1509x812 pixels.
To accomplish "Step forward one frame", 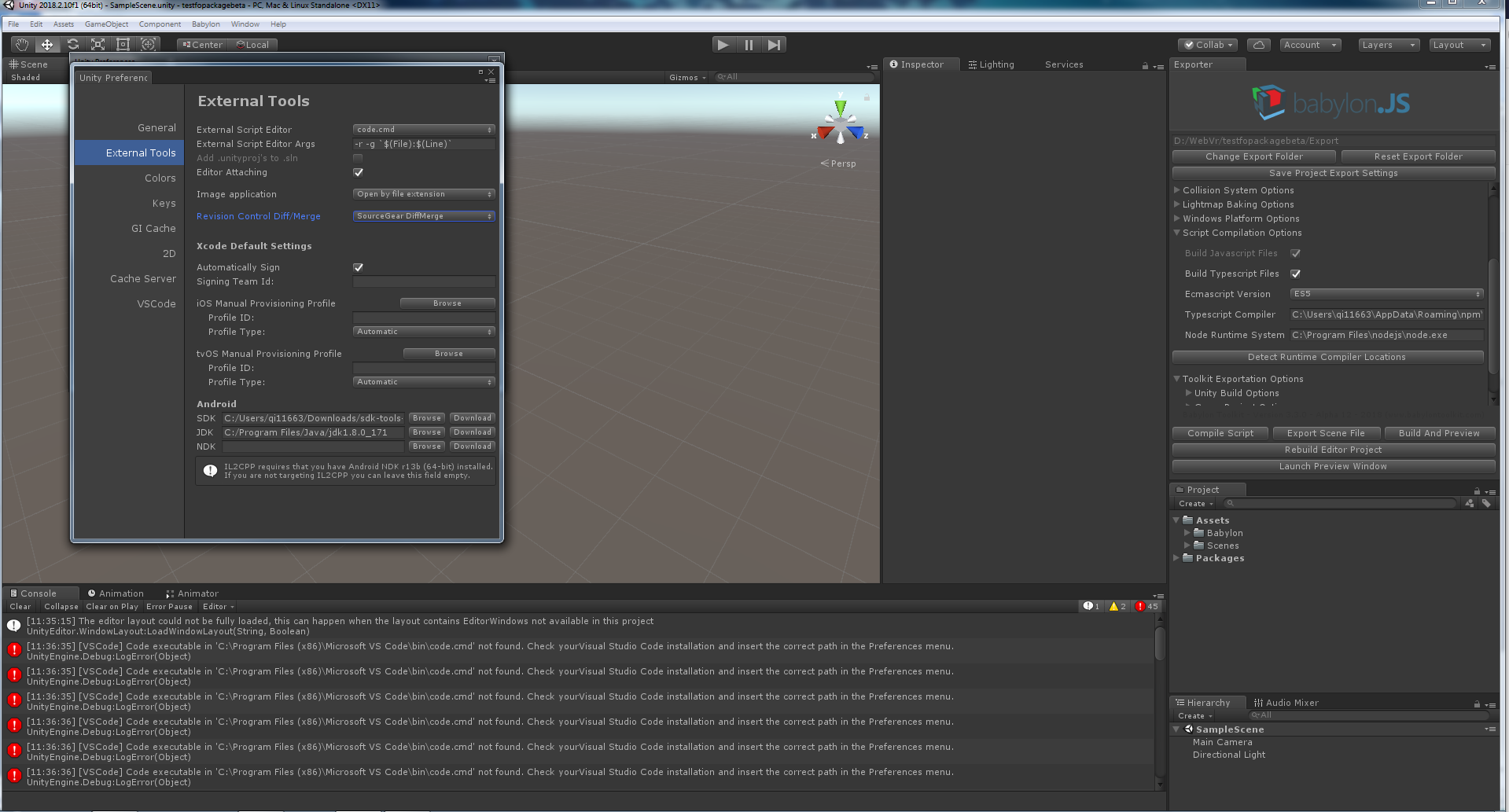I will pyautogui.click(x=775, y=45).
